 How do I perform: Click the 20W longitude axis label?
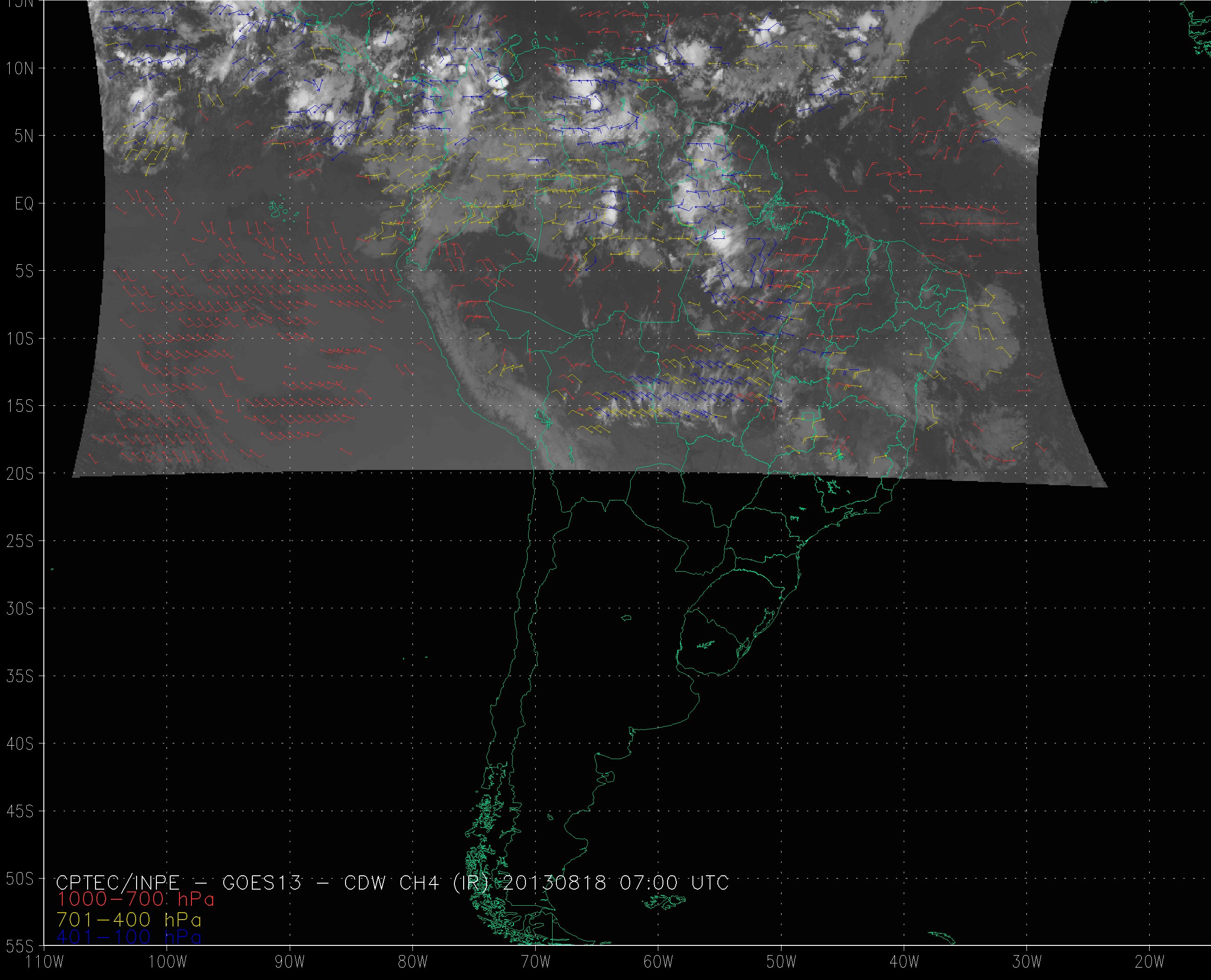(1150, 962)
